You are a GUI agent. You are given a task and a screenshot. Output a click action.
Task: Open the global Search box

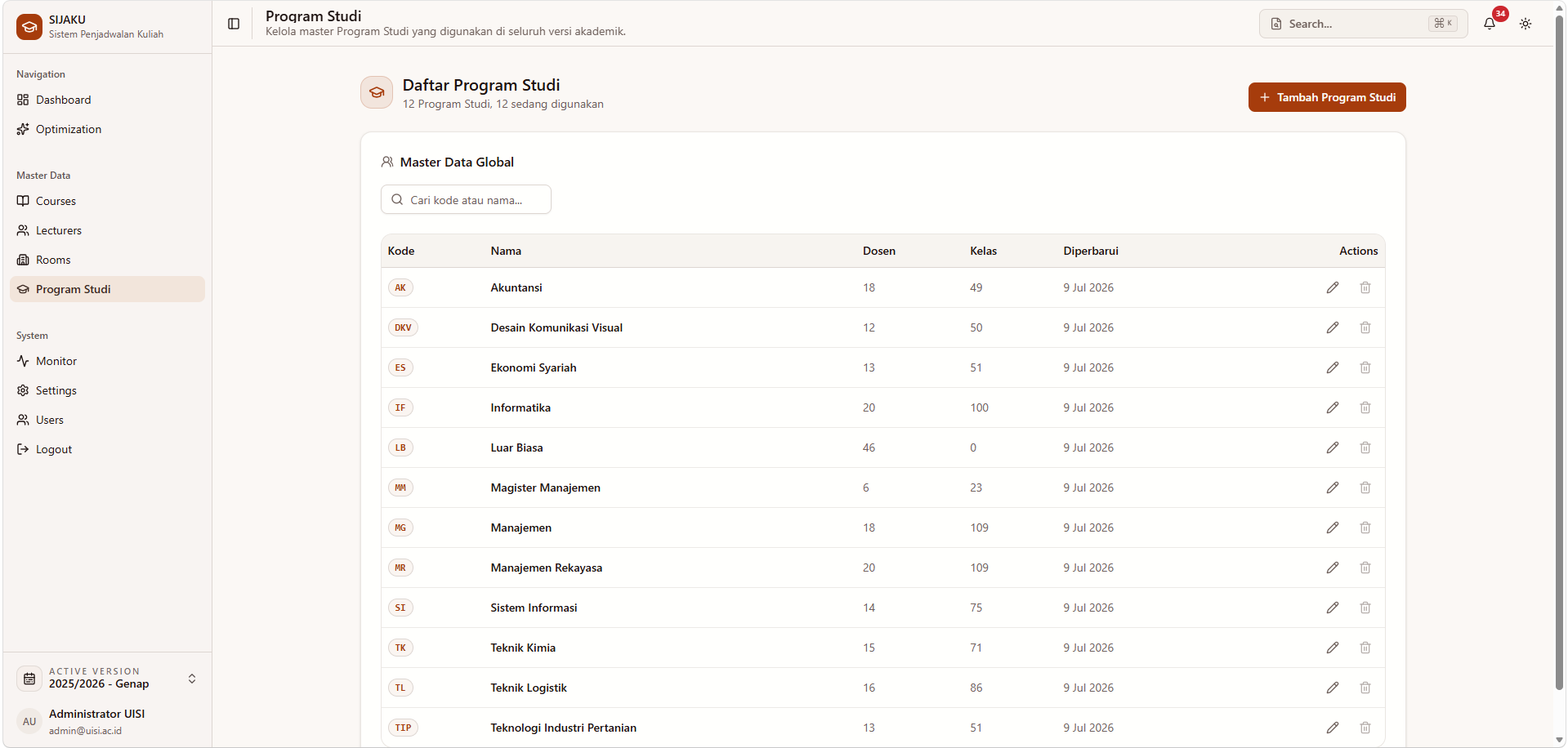(x=1363, y=24)
